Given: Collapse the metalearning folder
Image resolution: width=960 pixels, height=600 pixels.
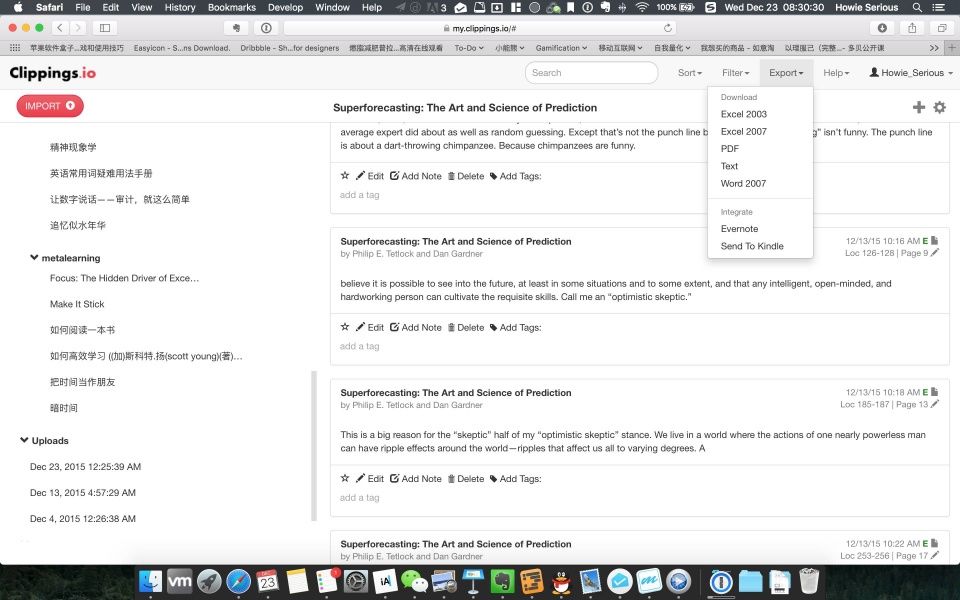Looking at the screenshot, I should [34, 258].
